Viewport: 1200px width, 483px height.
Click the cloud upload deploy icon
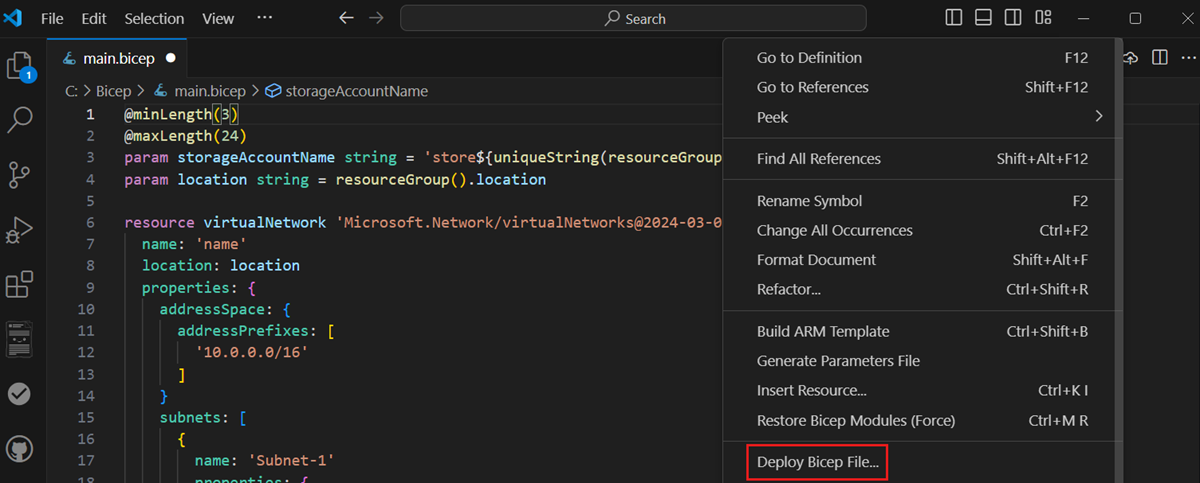point(1132,59)
